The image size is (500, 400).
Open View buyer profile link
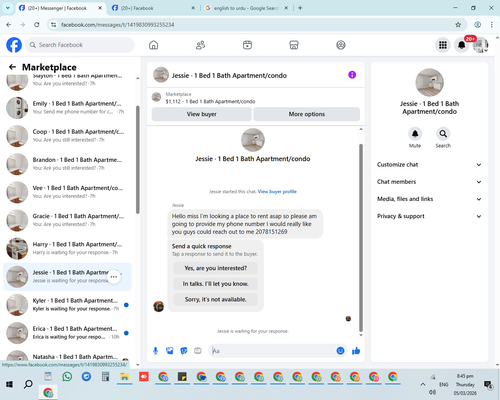pos(277,191)
